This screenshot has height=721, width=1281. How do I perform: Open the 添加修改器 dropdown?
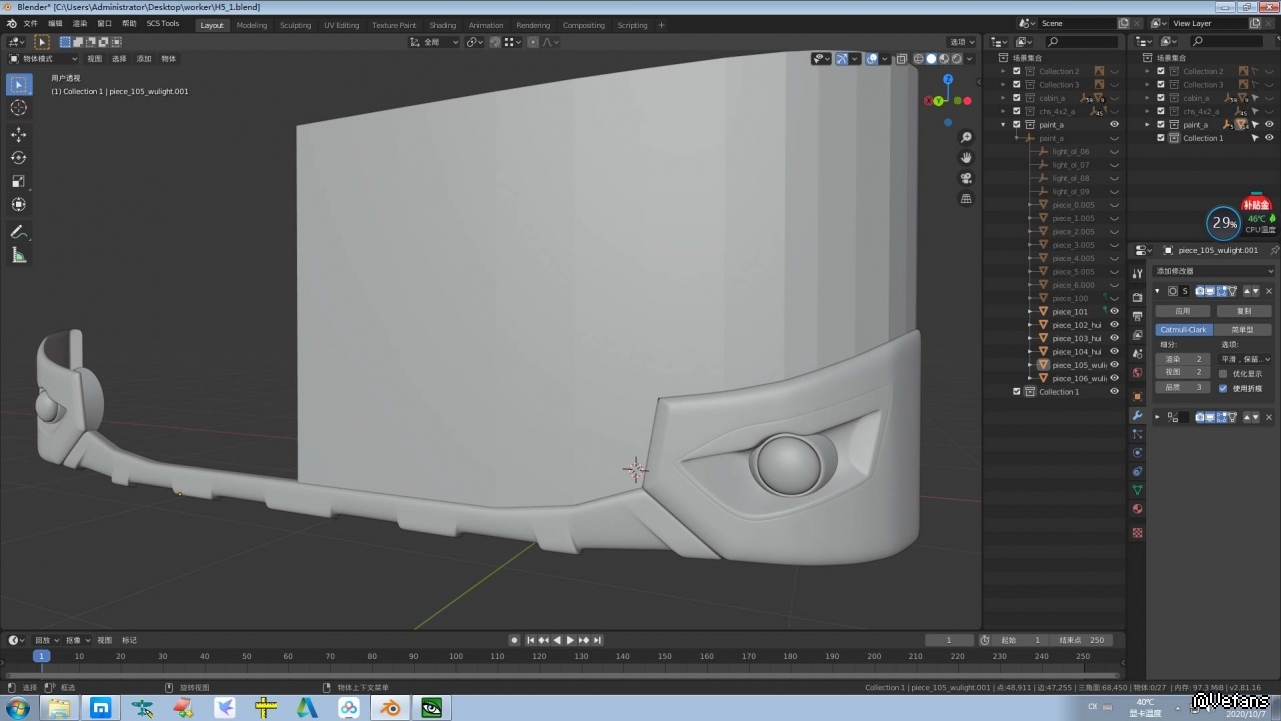pos(1214,271)
